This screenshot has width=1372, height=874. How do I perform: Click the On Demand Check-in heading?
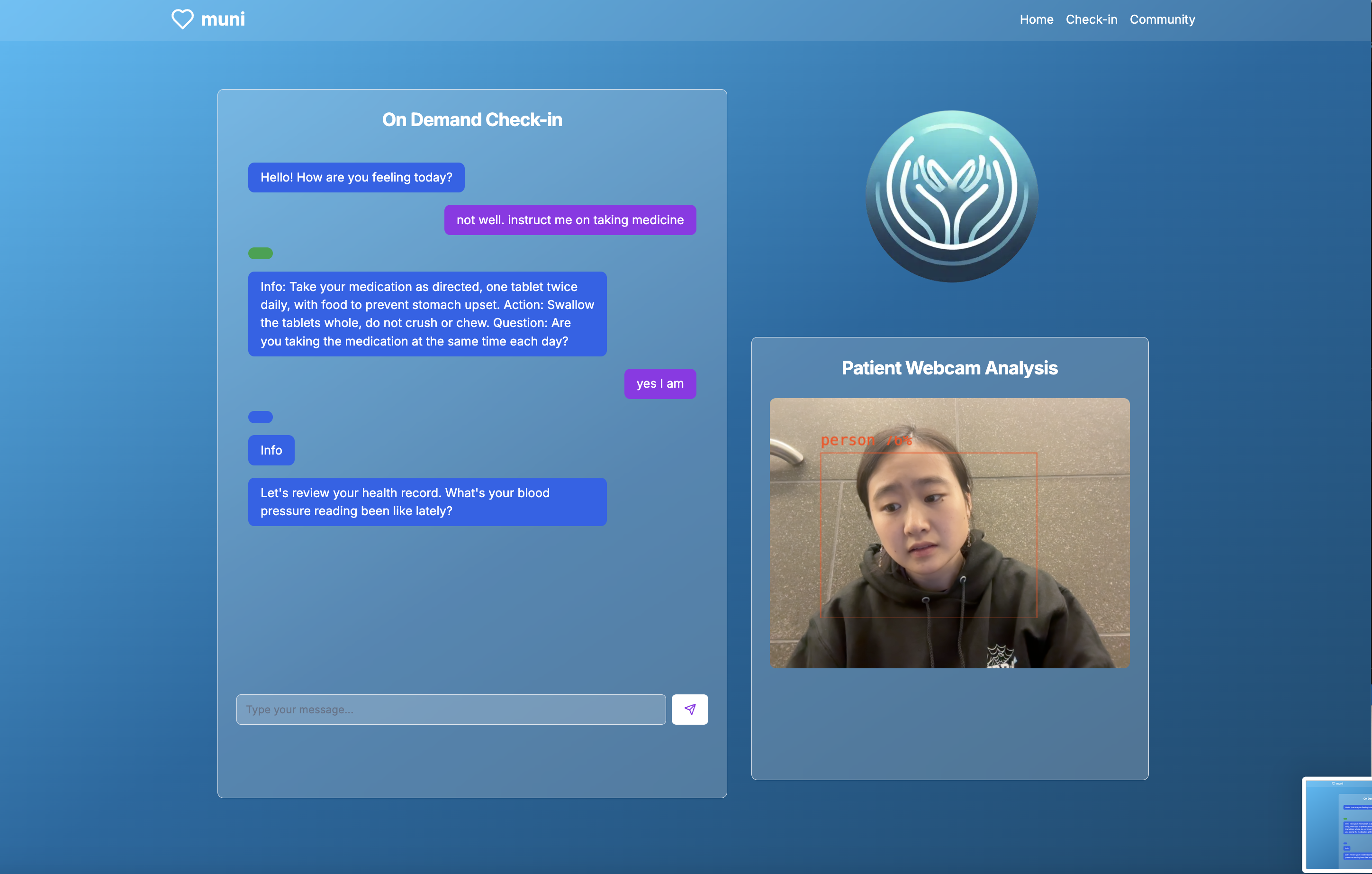472,120
